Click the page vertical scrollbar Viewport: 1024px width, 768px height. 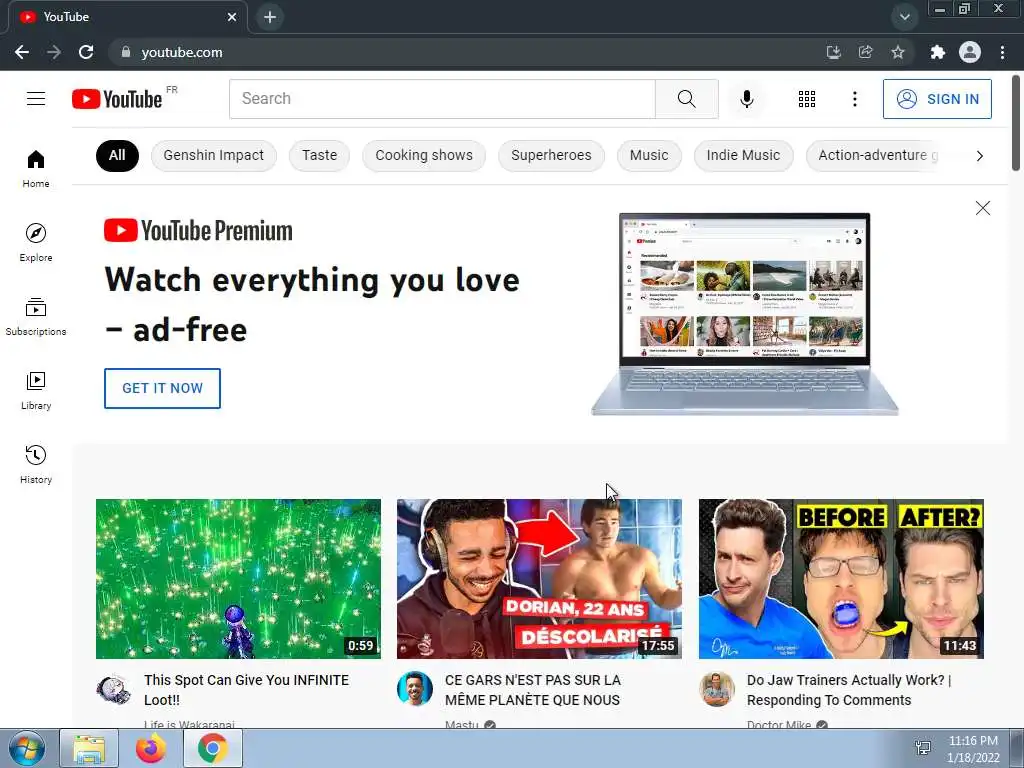[x=1017, y=124]
